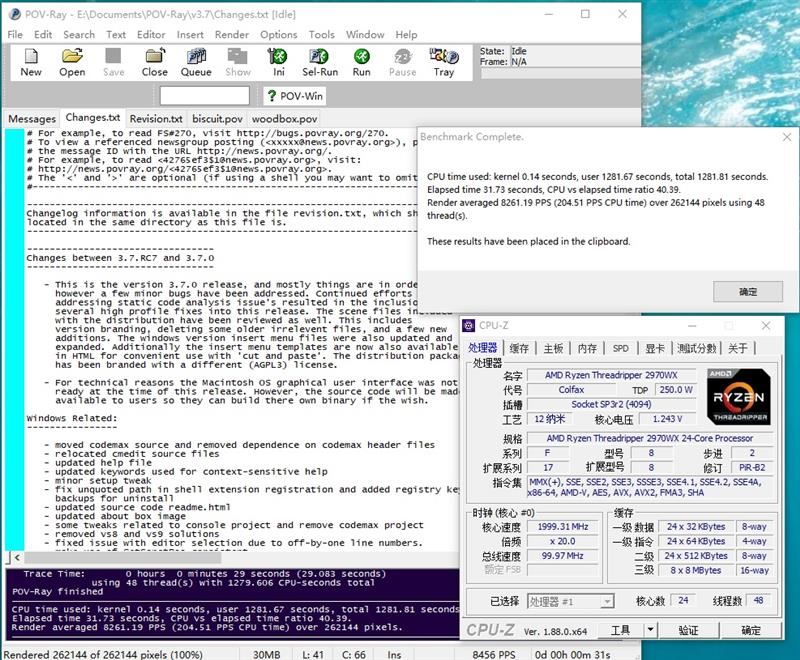Click the Pause render toolbar icon
800x660 pixels.
coord(403,62)
